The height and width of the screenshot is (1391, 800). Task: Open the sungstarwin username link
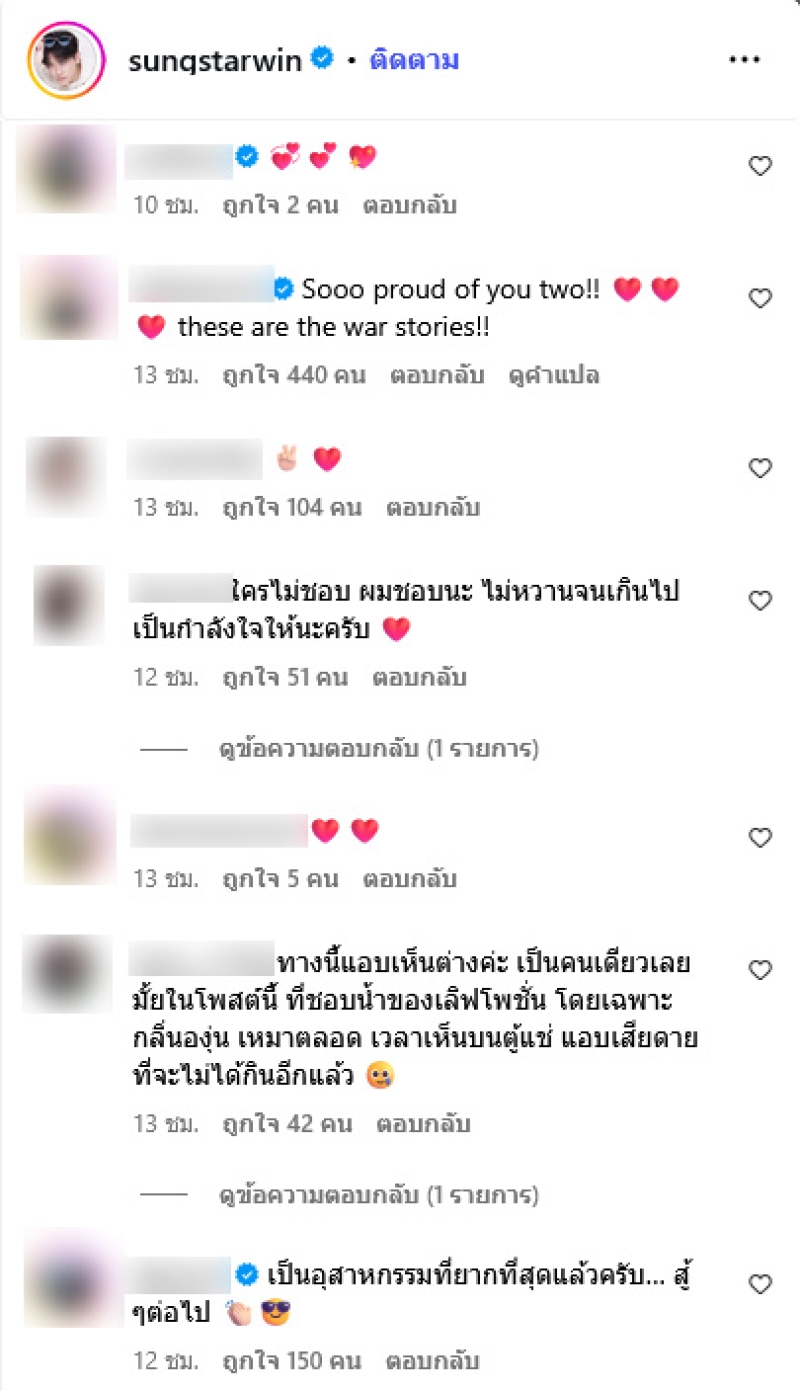215,60
